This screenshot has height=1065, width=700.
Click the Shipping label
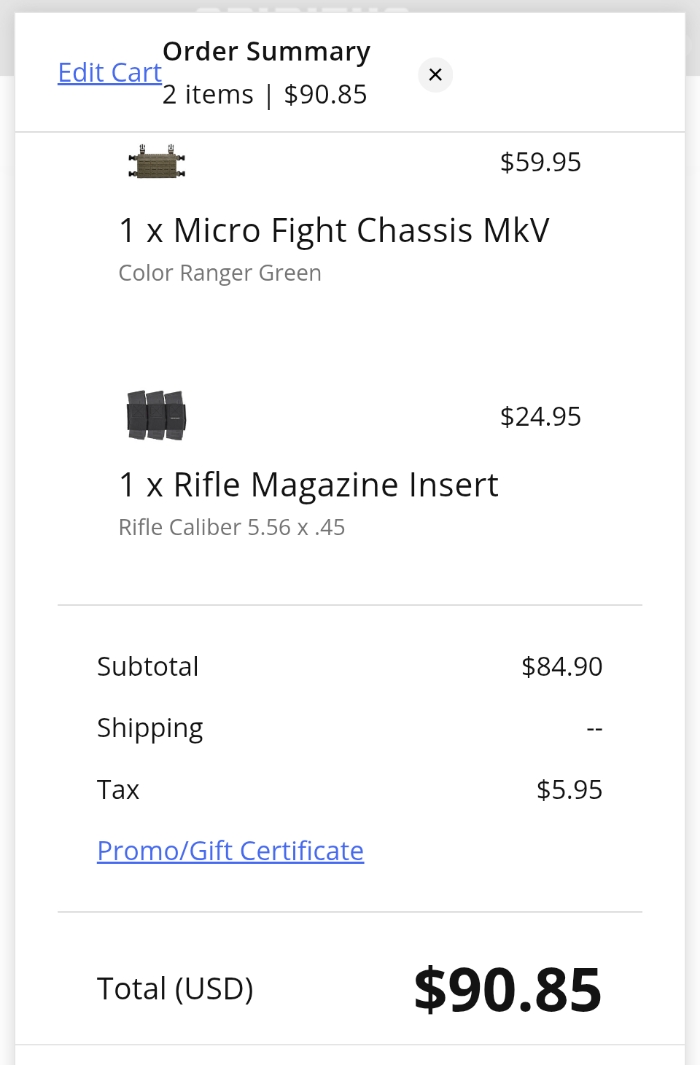(x=150, y=728)
